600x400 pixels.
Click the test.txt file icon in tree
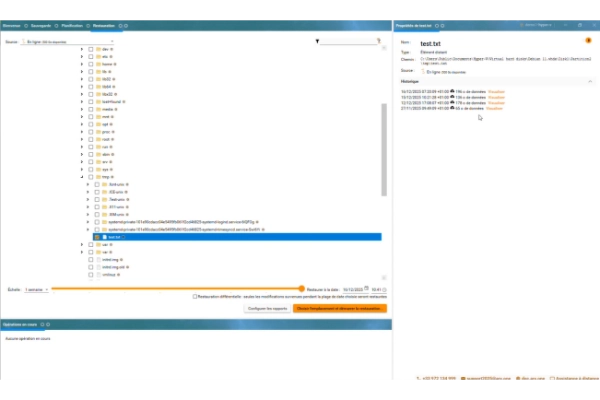point(106,237)
